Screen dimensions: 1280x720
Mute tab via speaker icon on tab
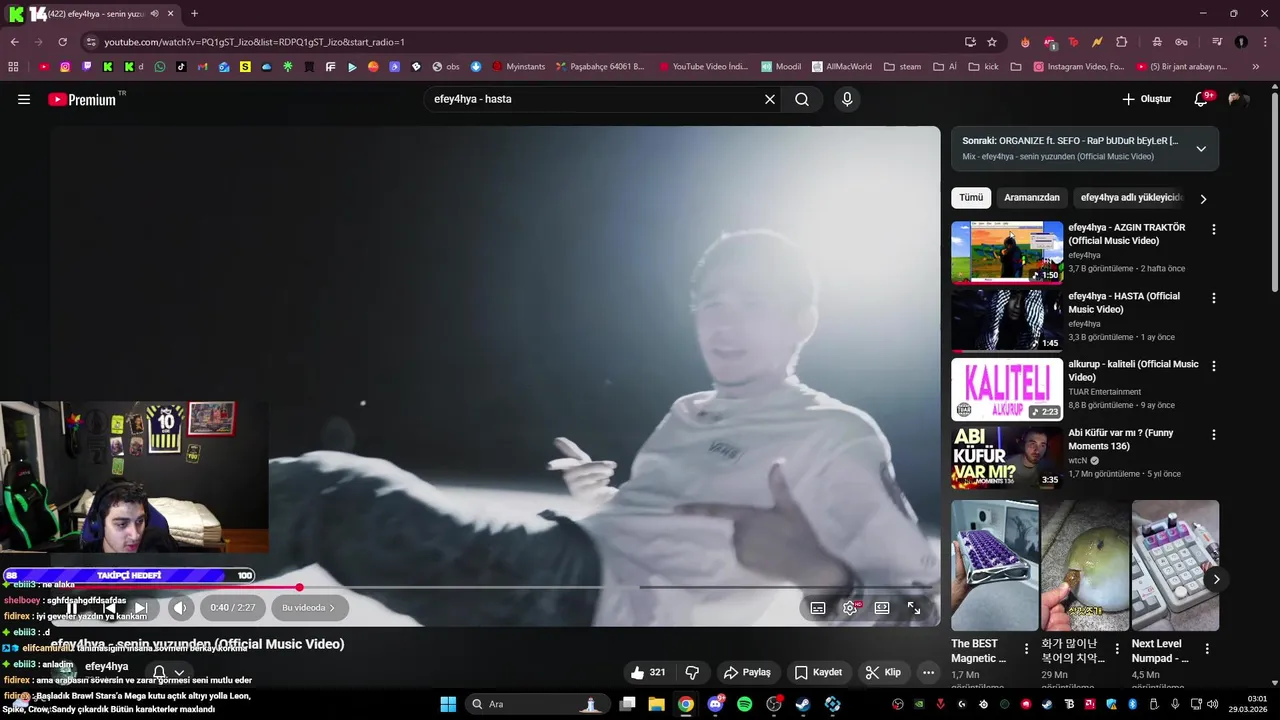[154, 14]
